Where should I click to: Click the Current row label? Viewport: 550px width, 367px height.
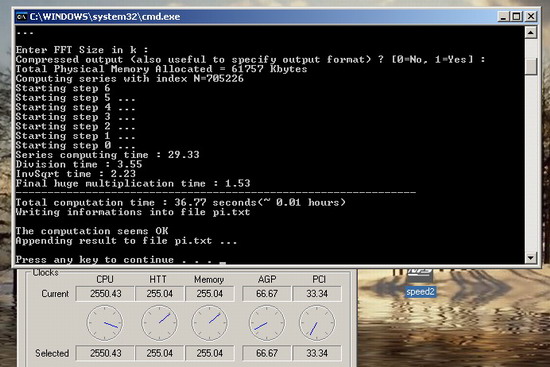point(55,294)
